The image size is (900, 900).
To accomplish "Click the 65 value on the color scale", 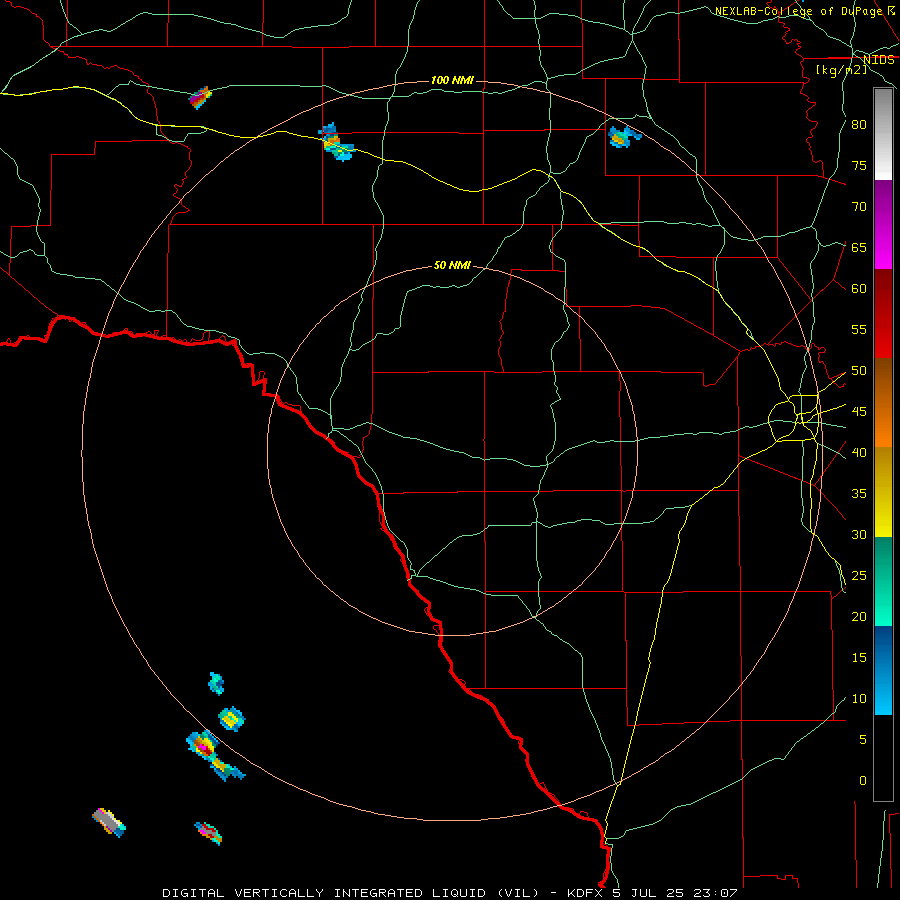I will pyautogui.click(x=859, y=247).
